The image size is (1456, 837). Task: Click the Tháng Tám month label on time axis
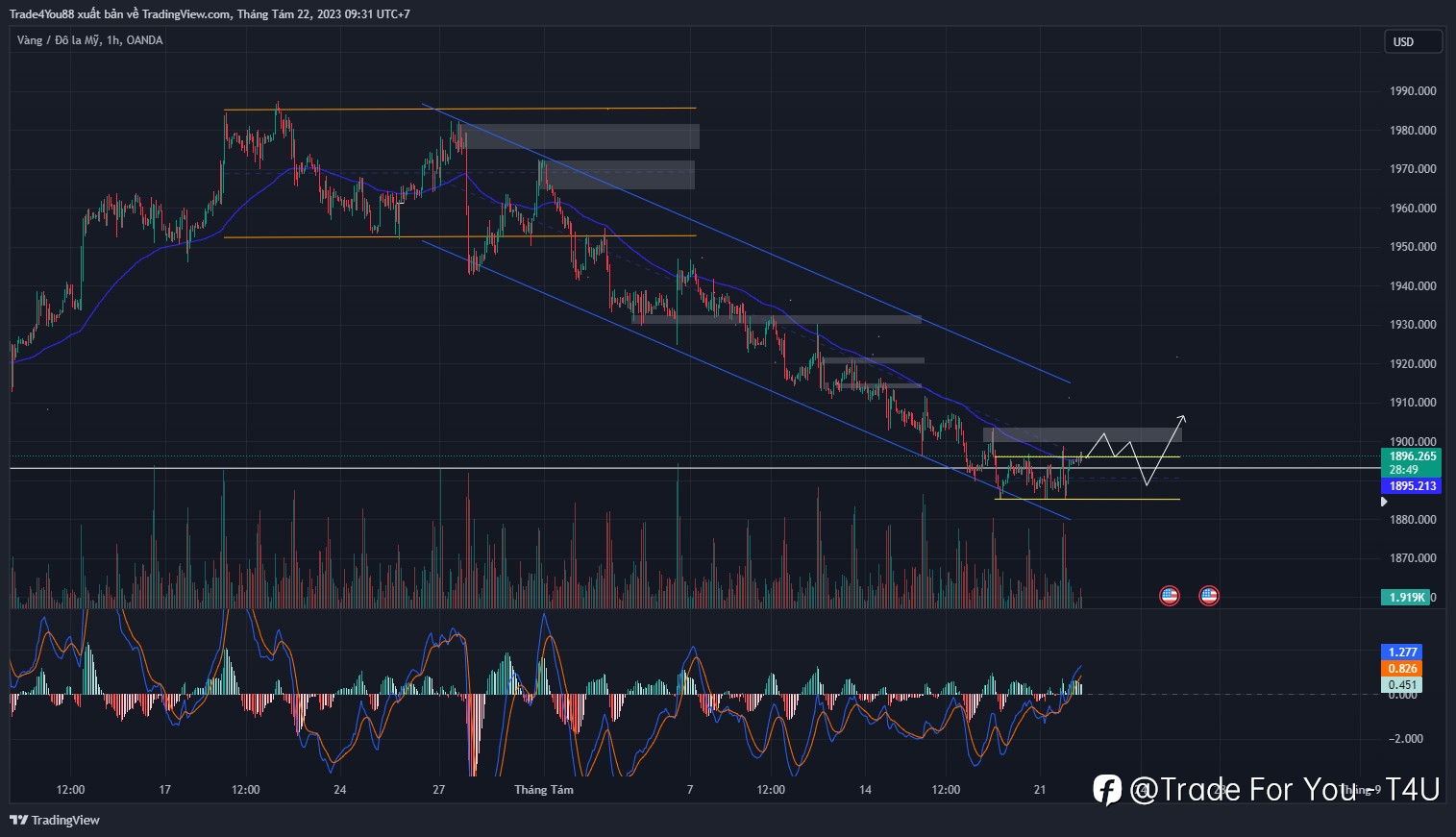coord(544,790)
